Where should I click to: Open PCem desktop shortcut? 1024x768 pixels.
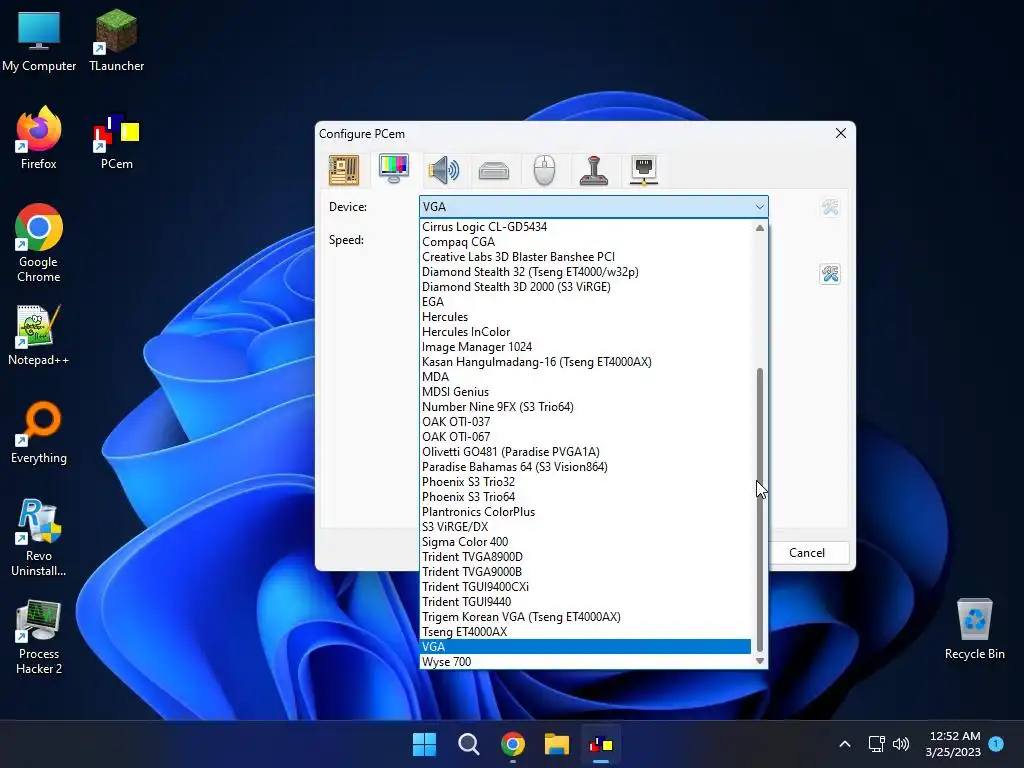coord(116,140)
